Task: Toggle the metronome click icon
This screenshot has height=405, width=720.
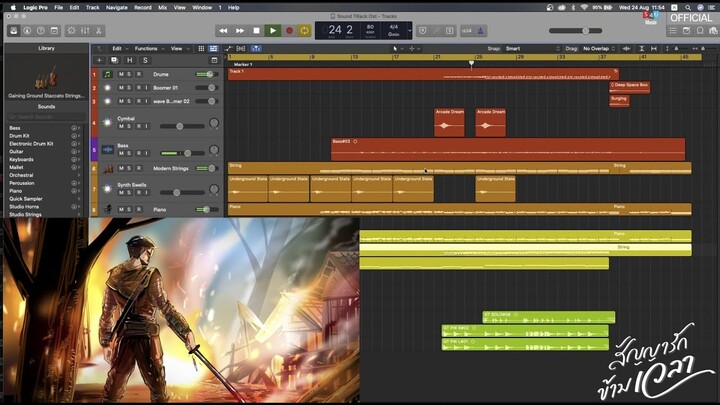Action: tap(480, 31)
